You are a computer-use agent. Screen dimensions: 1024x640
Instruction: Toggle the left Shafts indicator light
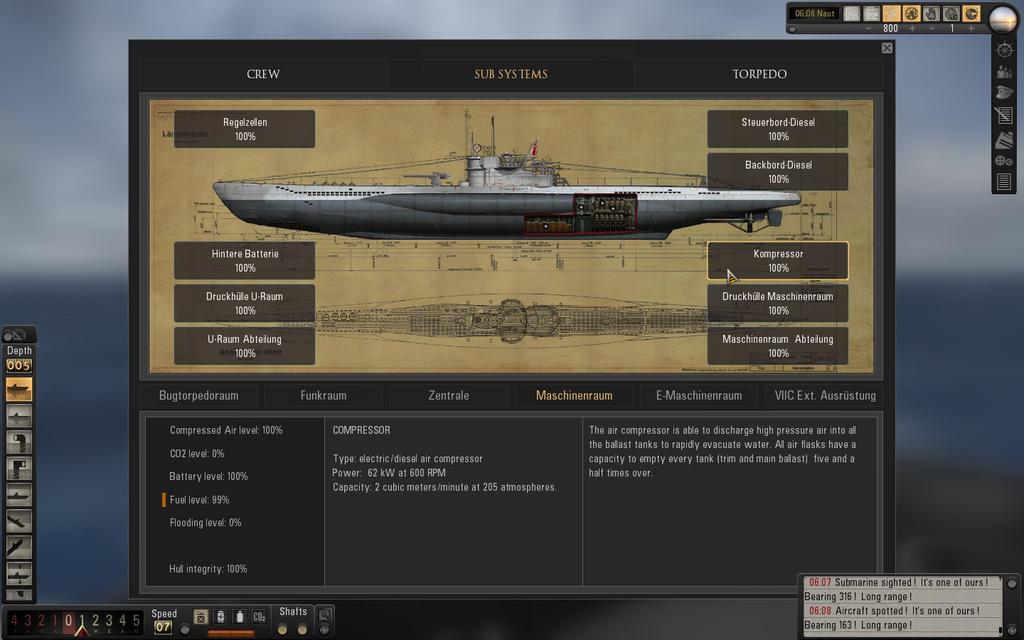click(282, 630)
